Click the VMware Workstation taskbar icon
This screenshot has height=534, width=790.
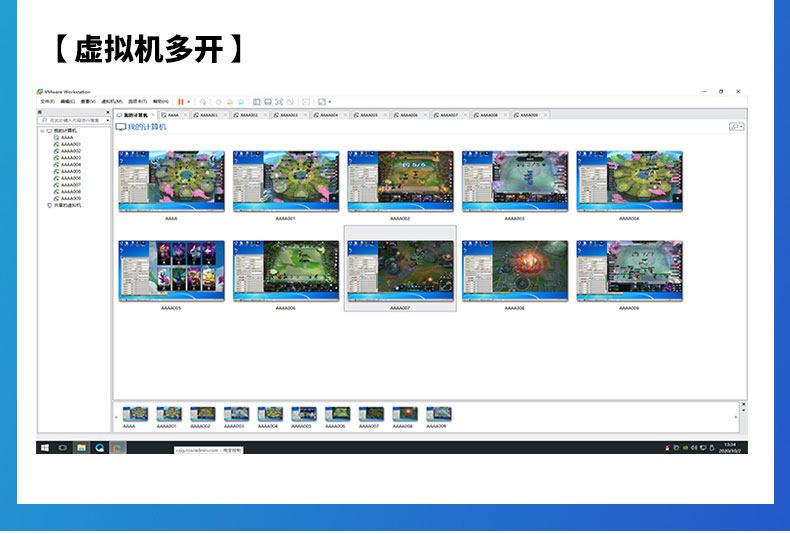(x=118, y=447)
